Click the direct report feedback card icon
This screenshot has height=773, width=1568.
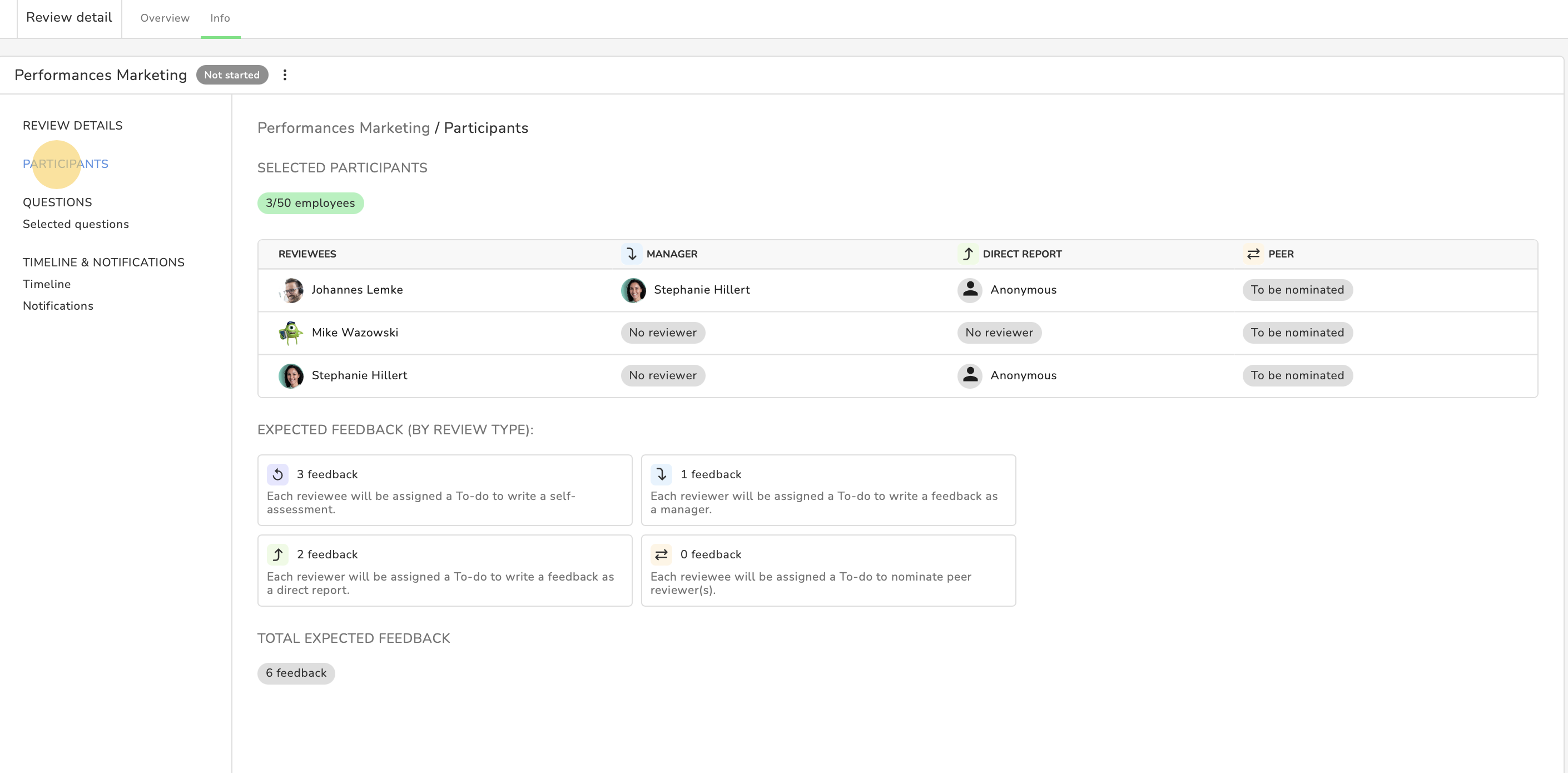click(x=277, y=554)
